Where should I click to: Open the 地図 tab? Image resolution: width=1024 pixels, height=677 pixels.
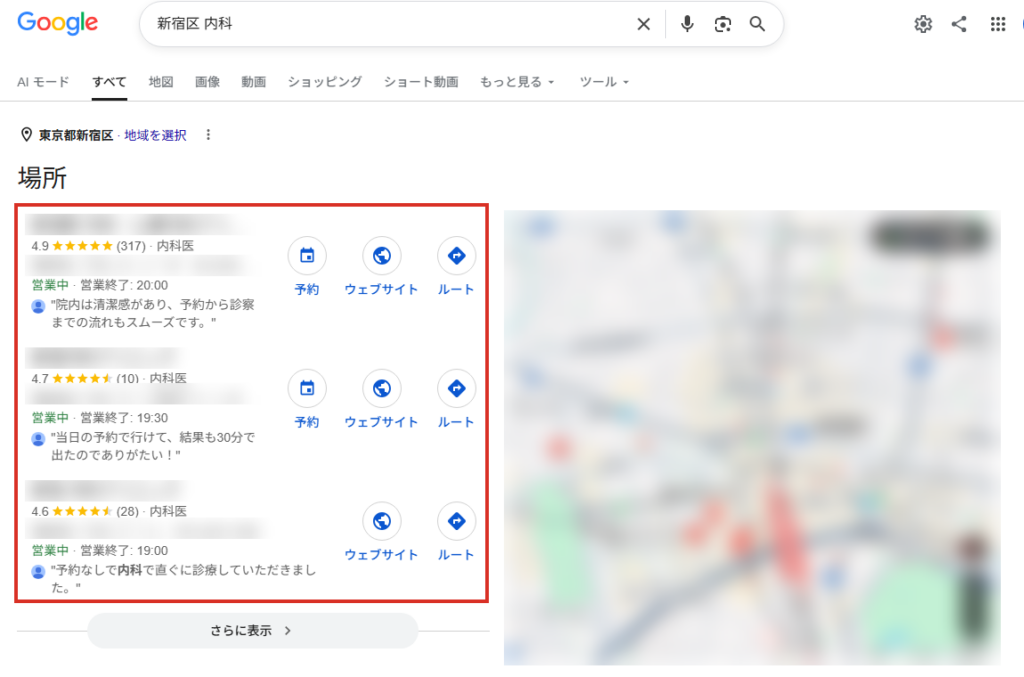(x=161, y=82)
